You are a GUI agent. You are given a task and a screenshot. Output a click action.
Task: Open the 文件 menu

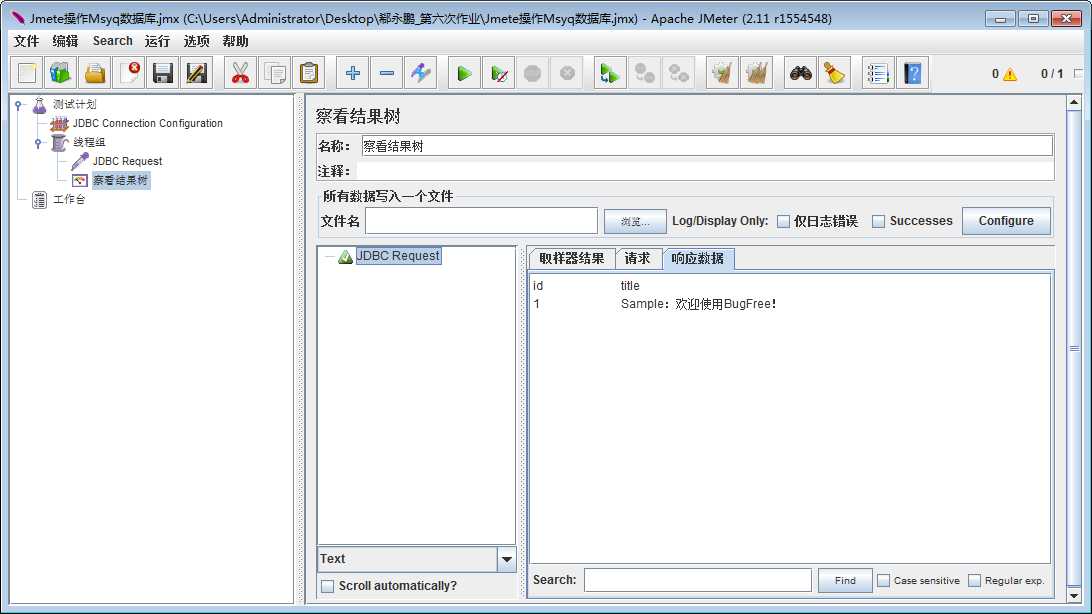(26, 41)
